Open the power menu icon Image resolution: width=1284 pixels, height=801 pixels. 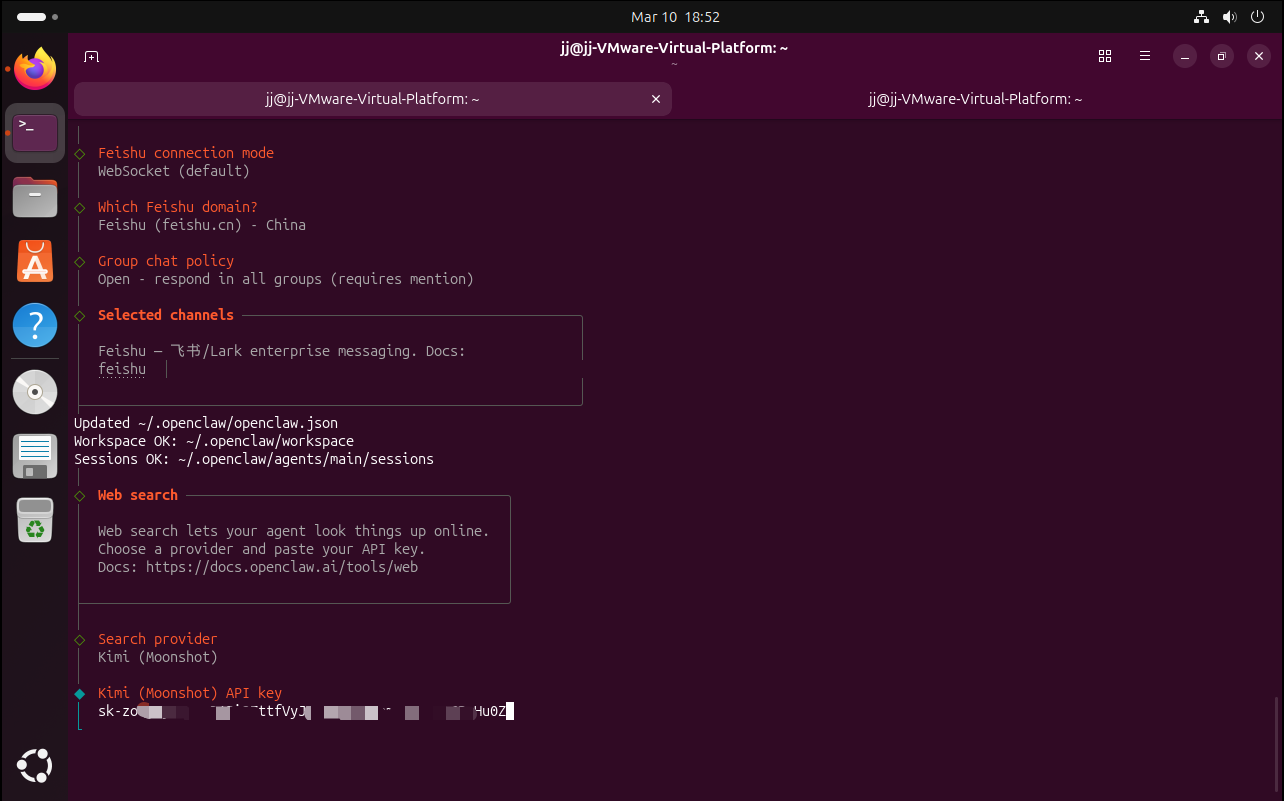coord(1257,17)
